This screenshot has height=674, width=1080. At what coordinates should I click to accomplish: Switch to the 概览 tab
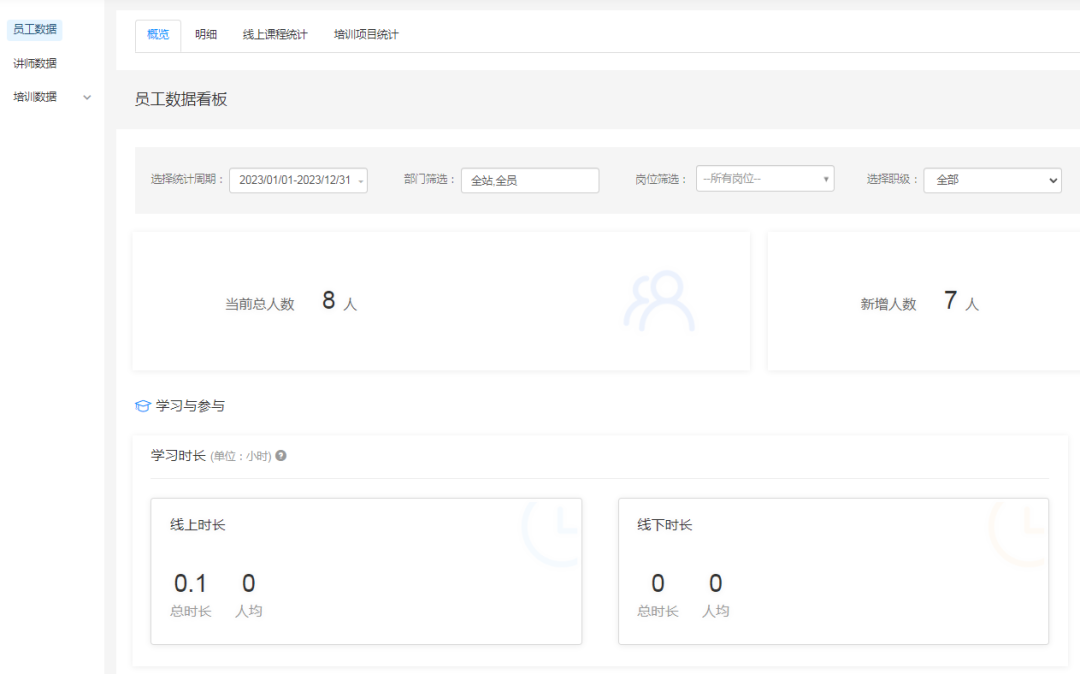point(158,35)
